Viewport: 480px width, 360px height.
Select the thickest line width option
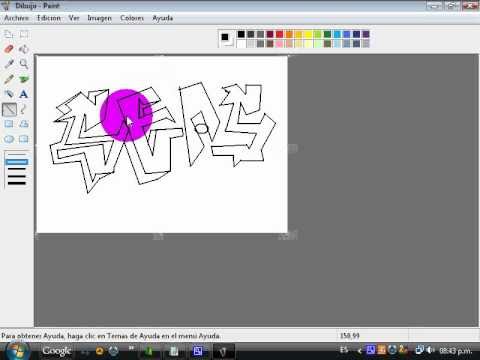coord(17,183)
